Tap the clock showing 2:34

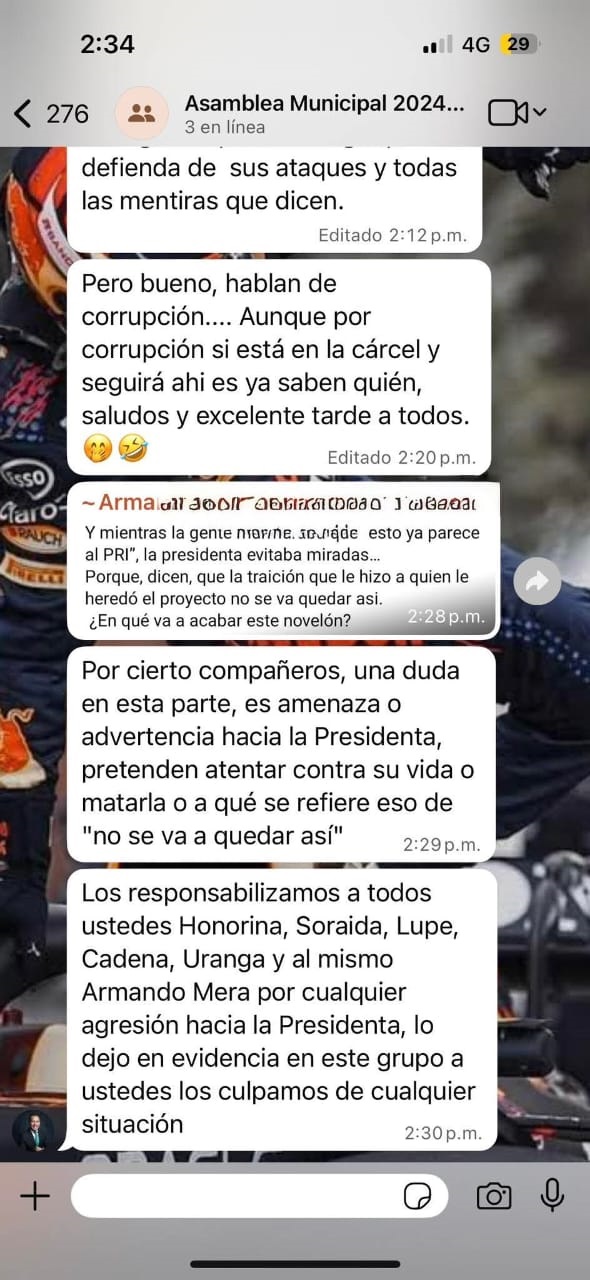click(x=107, y=44)
